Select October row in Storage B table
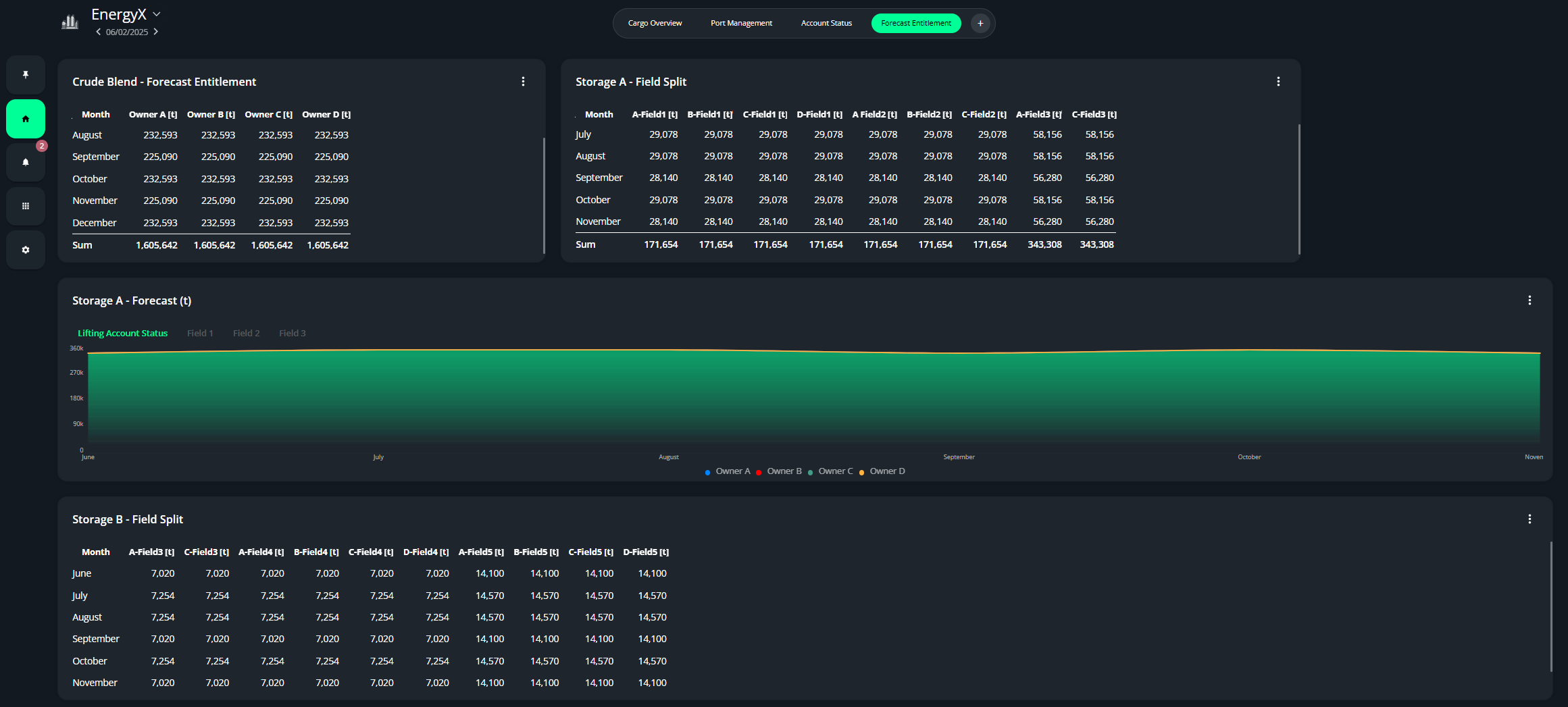1568x707 pixels. (x=370, y=661)
